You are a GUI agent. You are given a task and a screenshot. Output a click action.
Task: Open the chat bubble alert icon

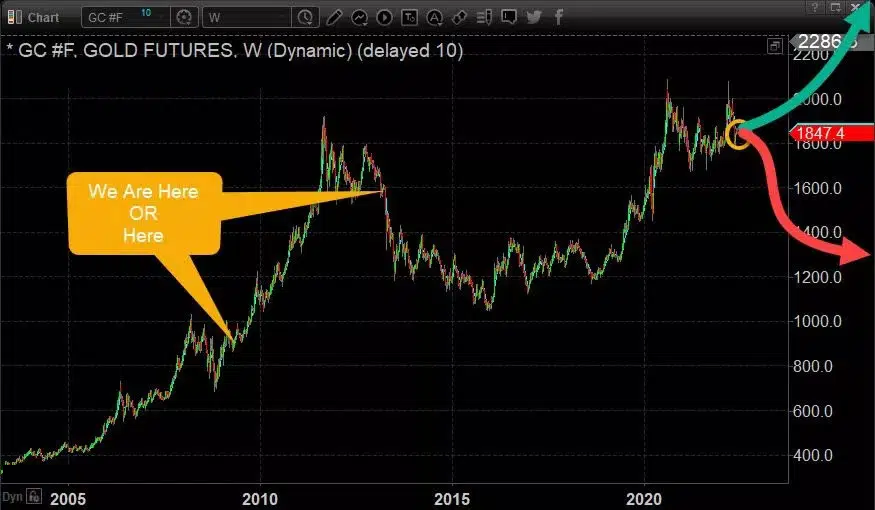(x=509, y=17)
